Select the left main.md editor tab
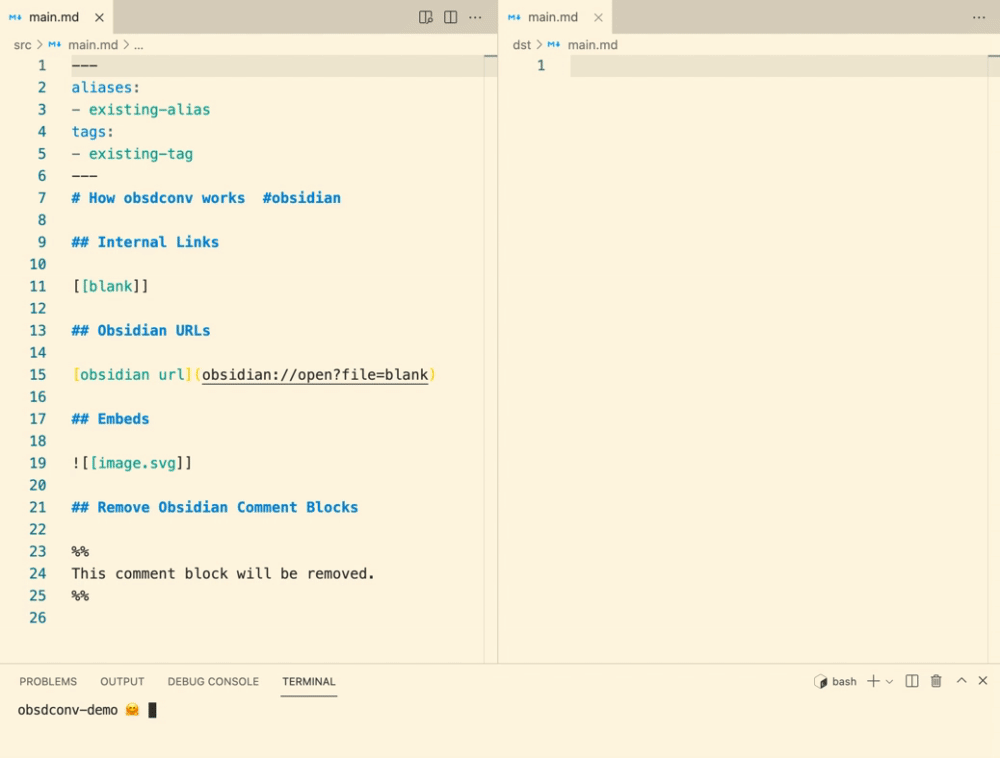Viewport: 1000px width, 758px height. click(x=57, y=17)
